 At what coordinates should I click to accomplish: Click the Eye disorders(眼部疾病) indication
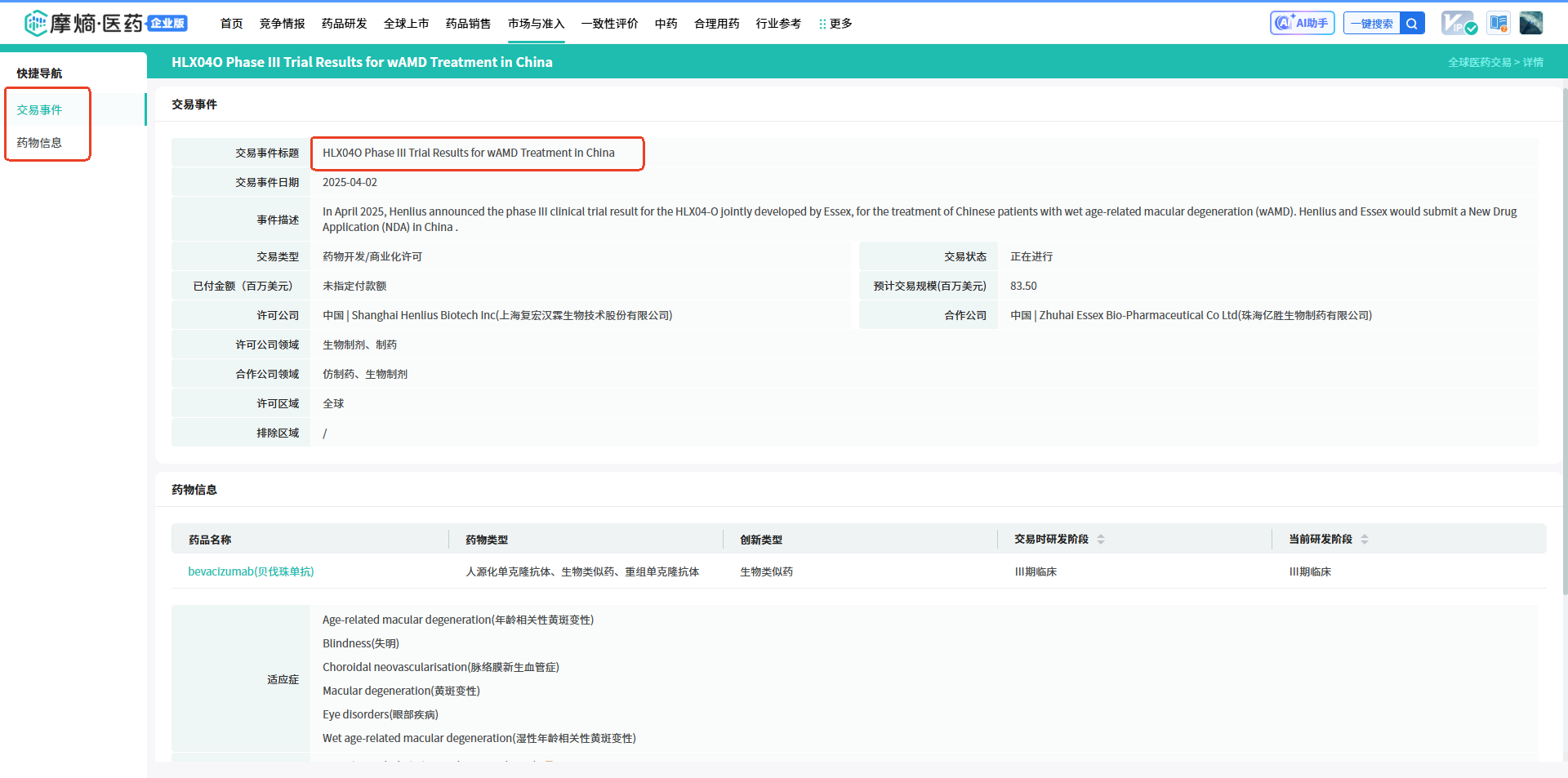[381, 714]
